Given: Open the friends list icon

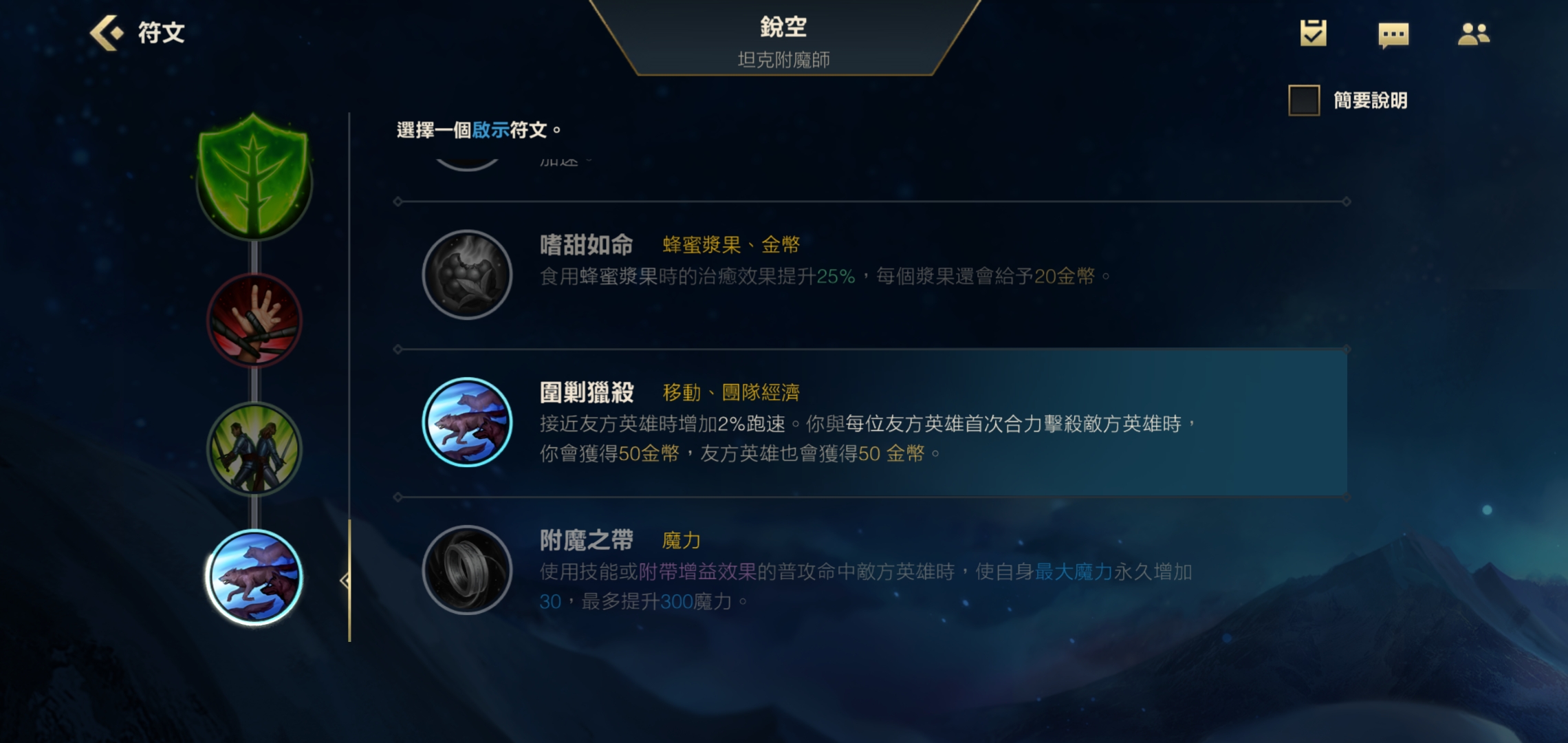Looking at the screenshot, I should 1473,34.
